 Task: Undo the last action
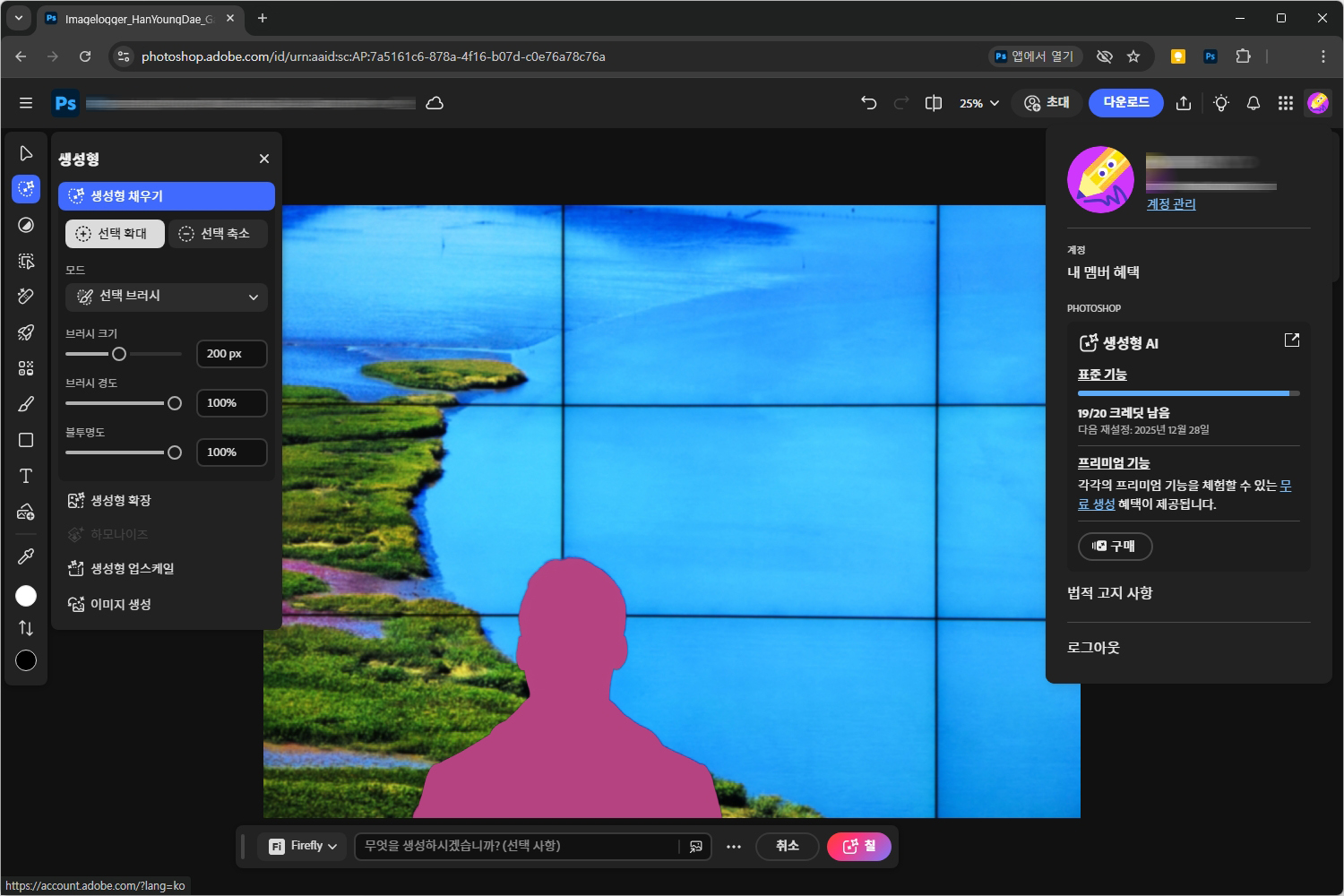868,103
